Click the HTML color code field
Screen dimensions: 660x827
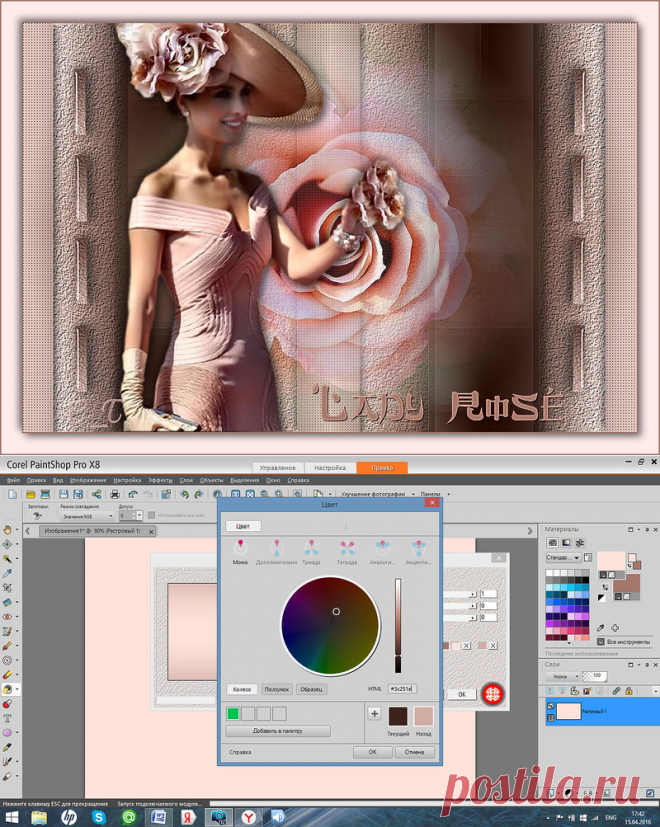[401, 689]
